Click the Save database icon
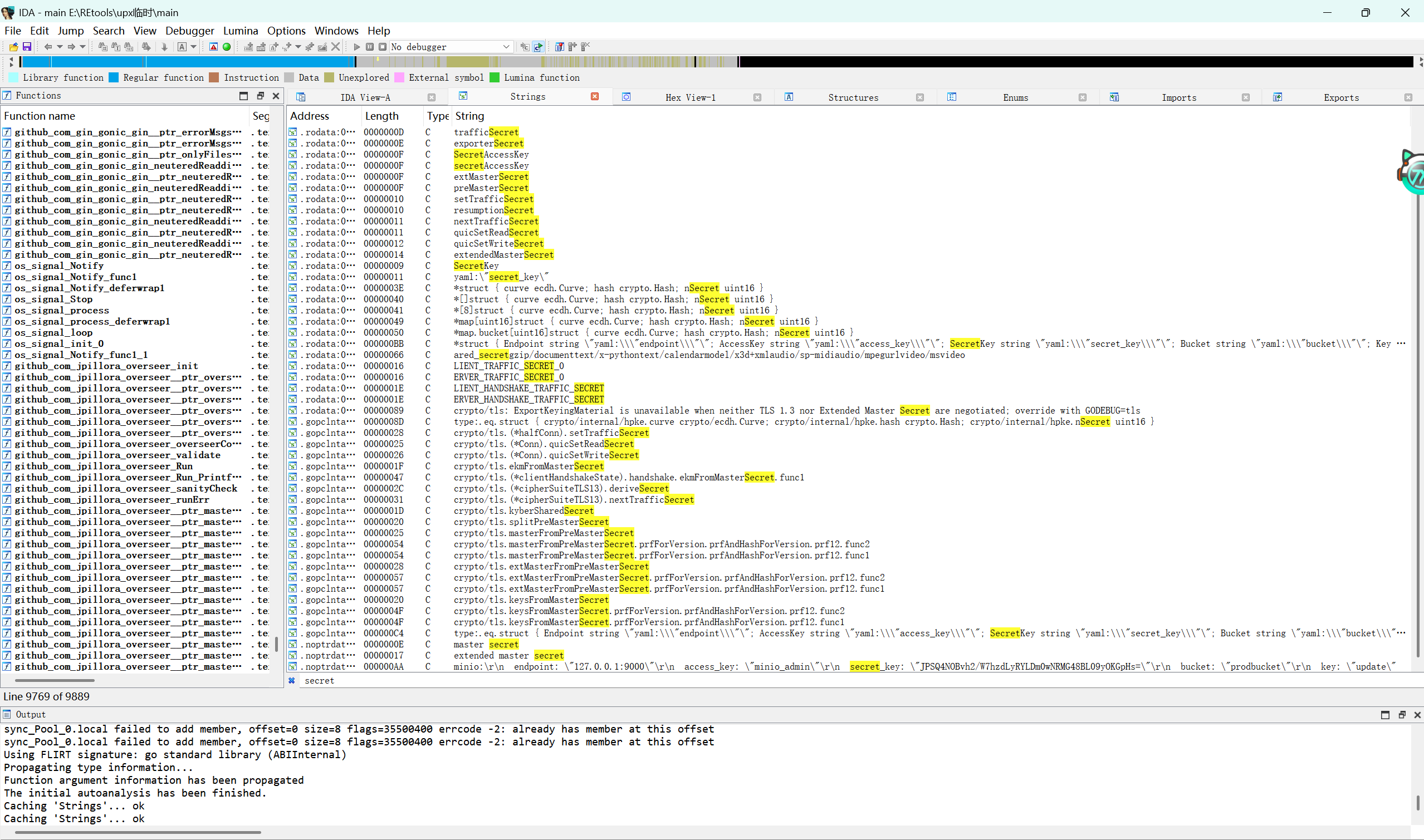Viewport: 1424px width, 840px height. pos(27,47)
